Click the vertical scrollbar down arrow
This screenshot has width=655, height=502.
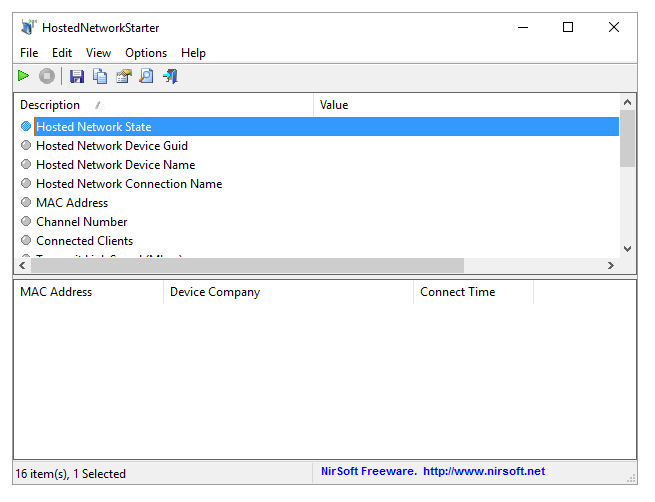click(627, 249)
